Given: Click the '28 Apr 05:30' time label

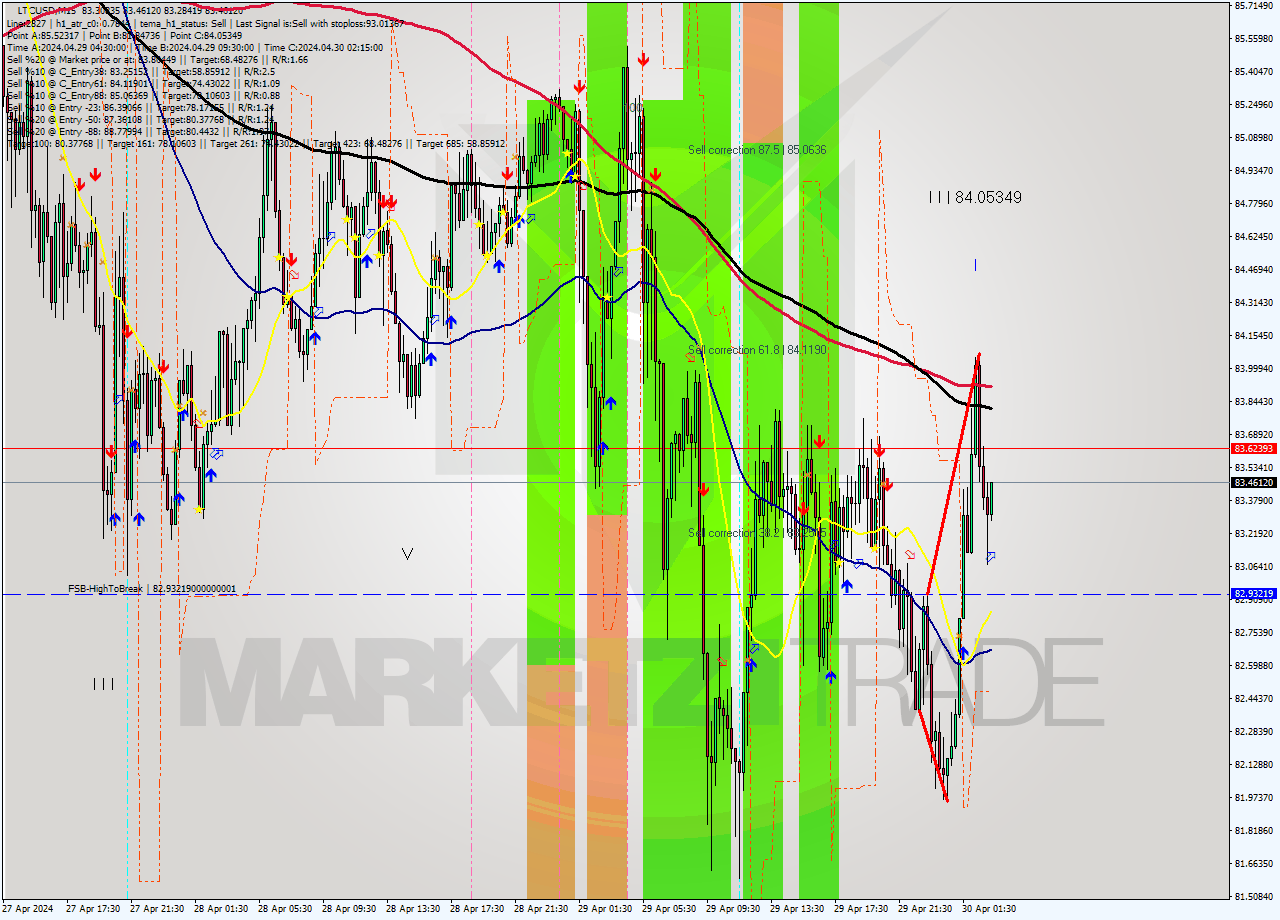Looking at the screenshot, I should click(285, 909).
